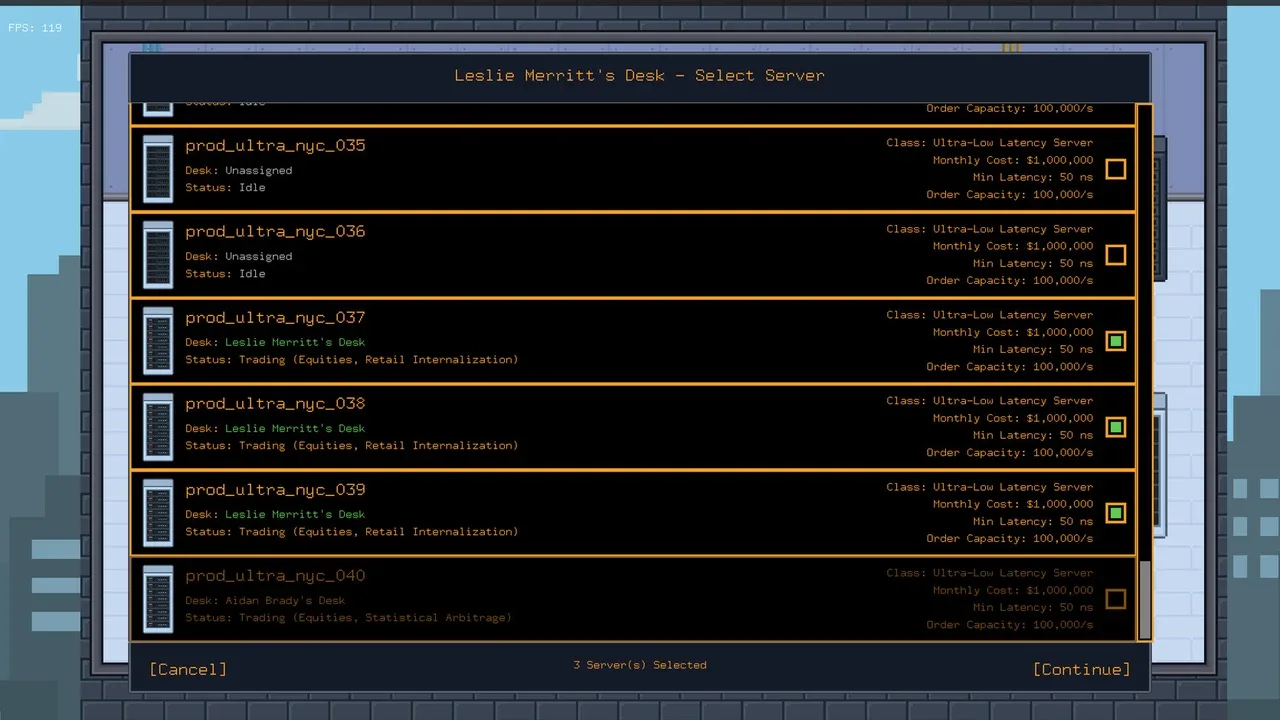Click the Leslie Merritt's Desk dialog title
This screenshot has width=1280, height=720.
coord(640,76)
